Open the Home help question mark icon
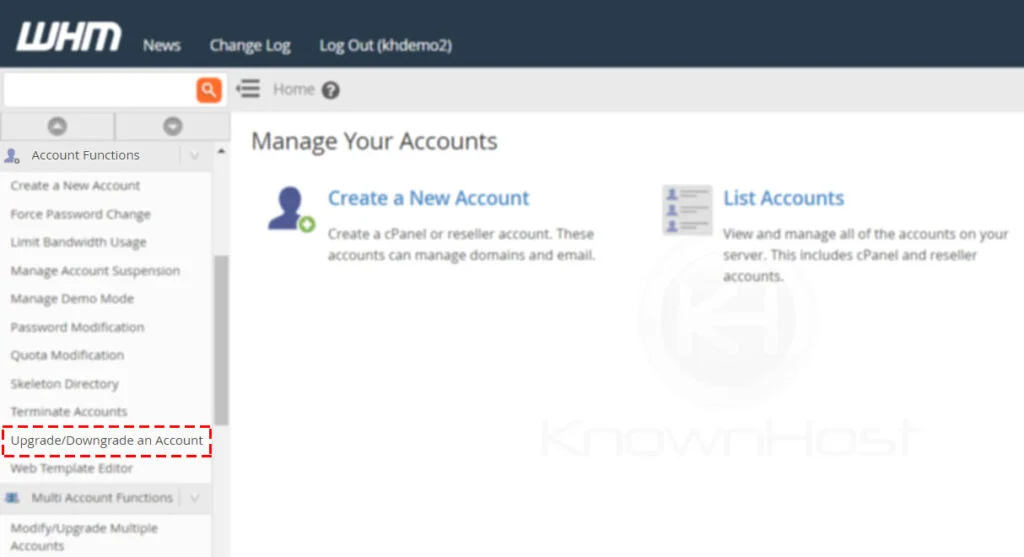1024x557 pixels. 330,90
